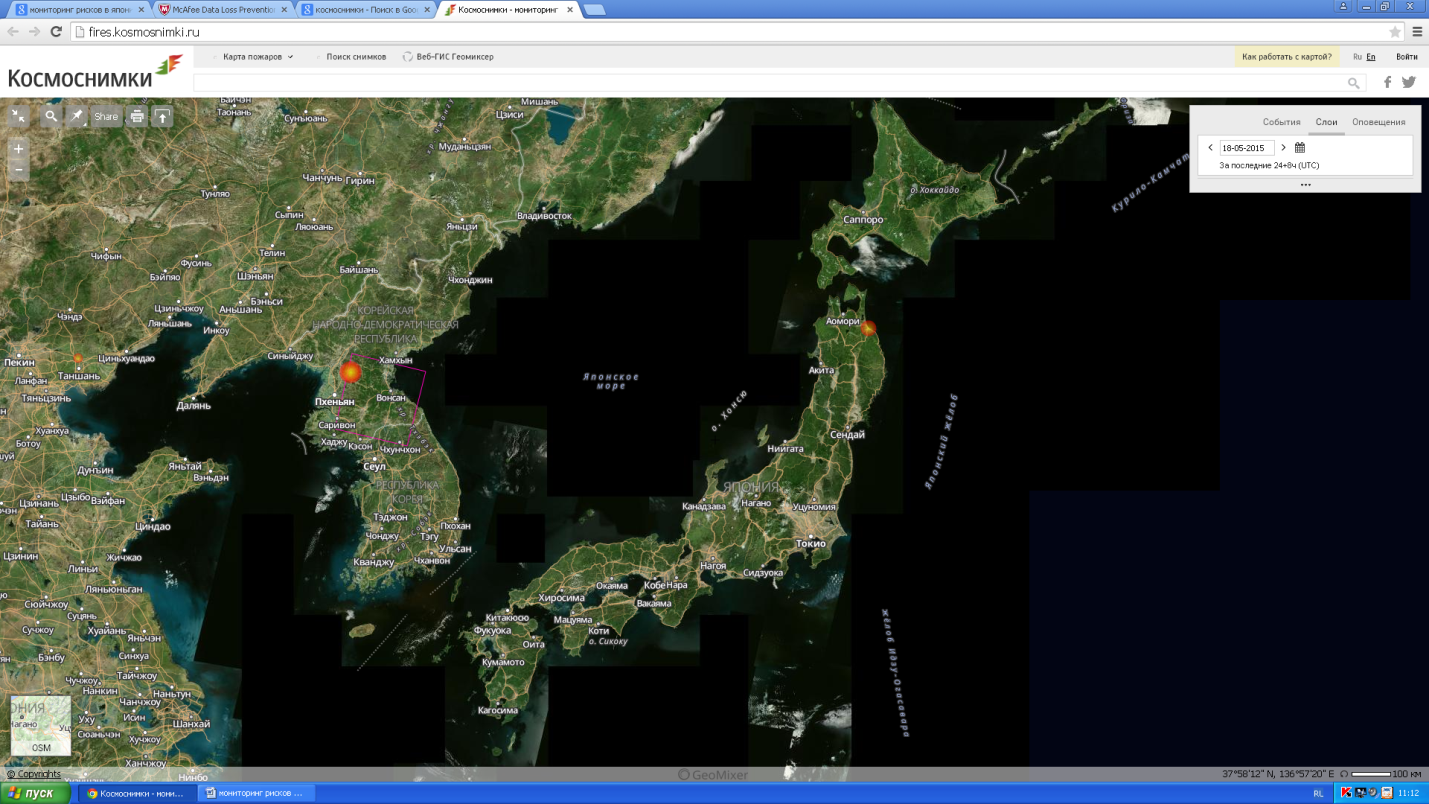Click the Саппоро city label
The height and width of the screenshot is (804, 1429).
863,219
